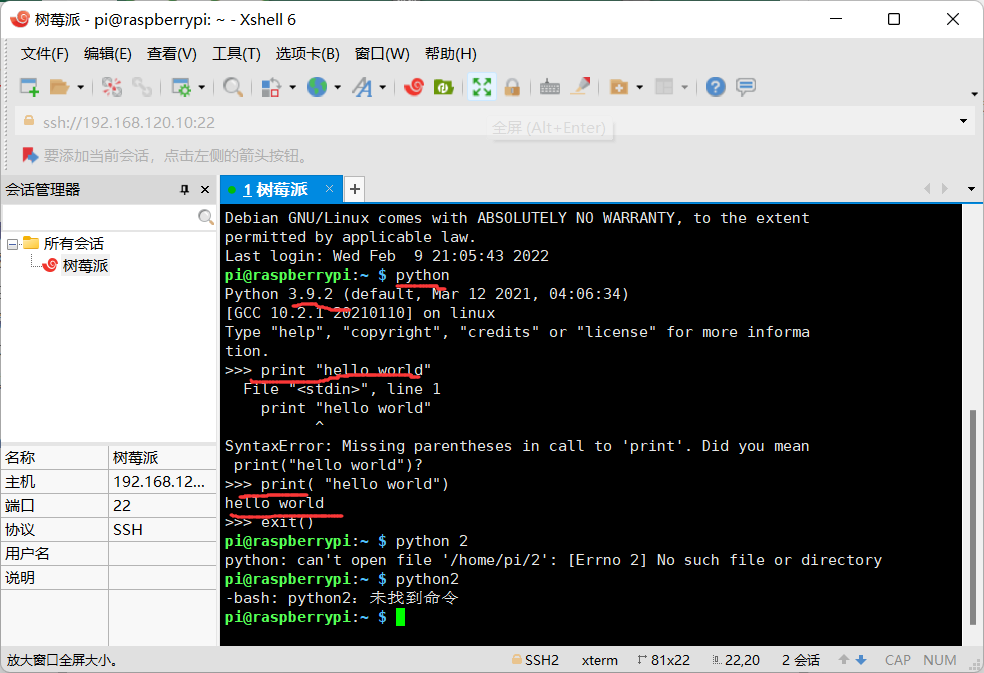Expand the Properties dropdown arrow
Image resolution: width=984 pixels, height=673 pixels.
tap(201, 87)
